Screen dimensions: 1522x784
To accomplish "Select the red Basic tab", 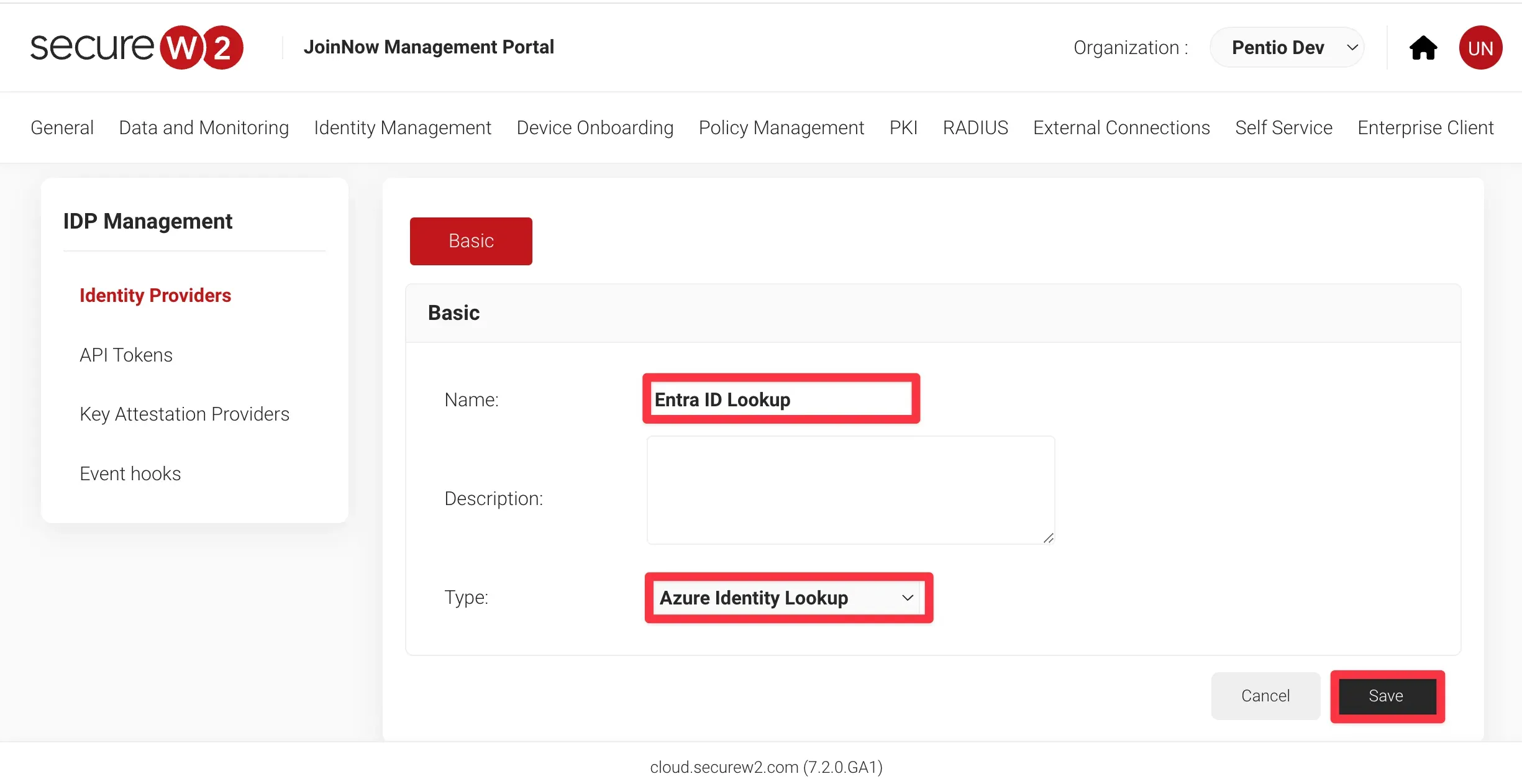I will [x=471, y=241].
